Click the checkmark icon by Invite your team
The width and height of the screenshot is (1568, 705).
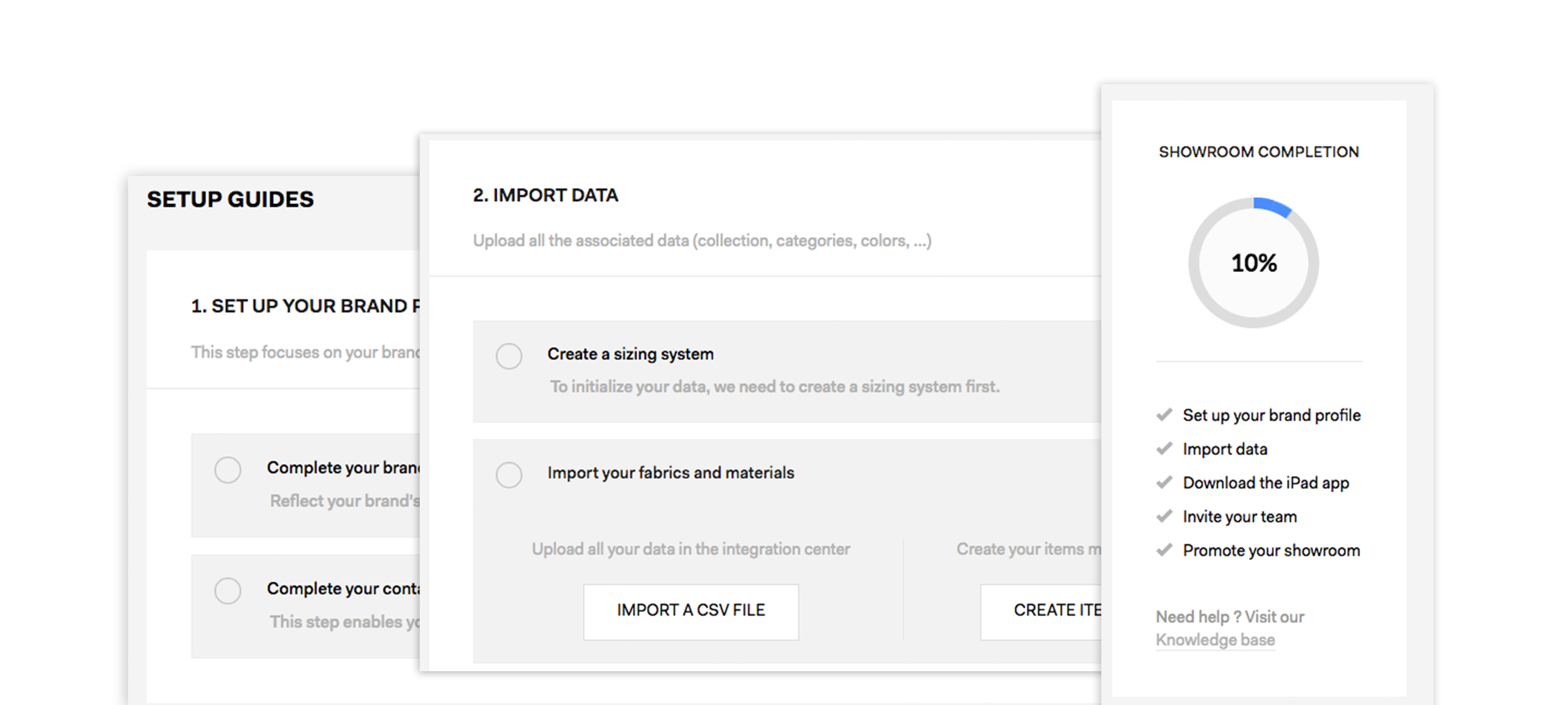(x=1164, y=516)
